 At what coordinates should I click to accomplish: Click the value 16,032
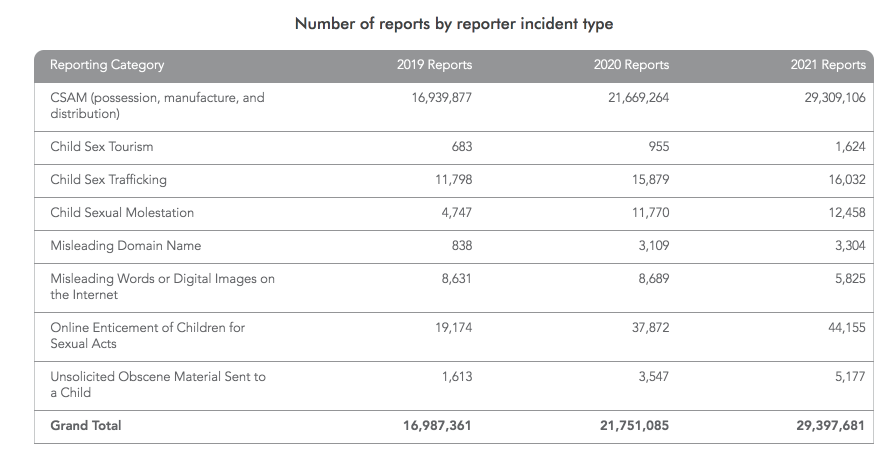[847, 180]
